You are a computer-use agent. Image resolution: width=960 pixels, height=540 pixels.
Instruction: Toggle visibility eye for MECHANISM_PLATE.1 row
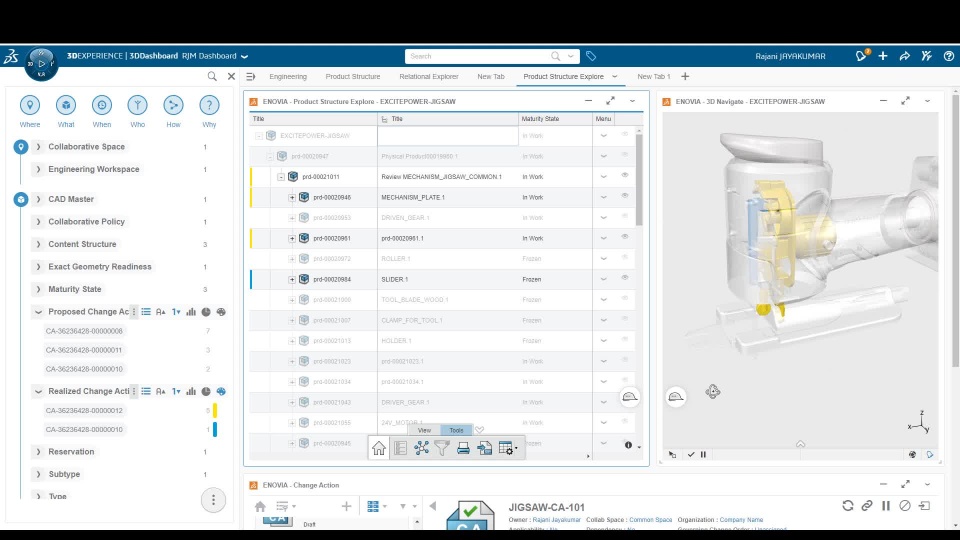624,196
